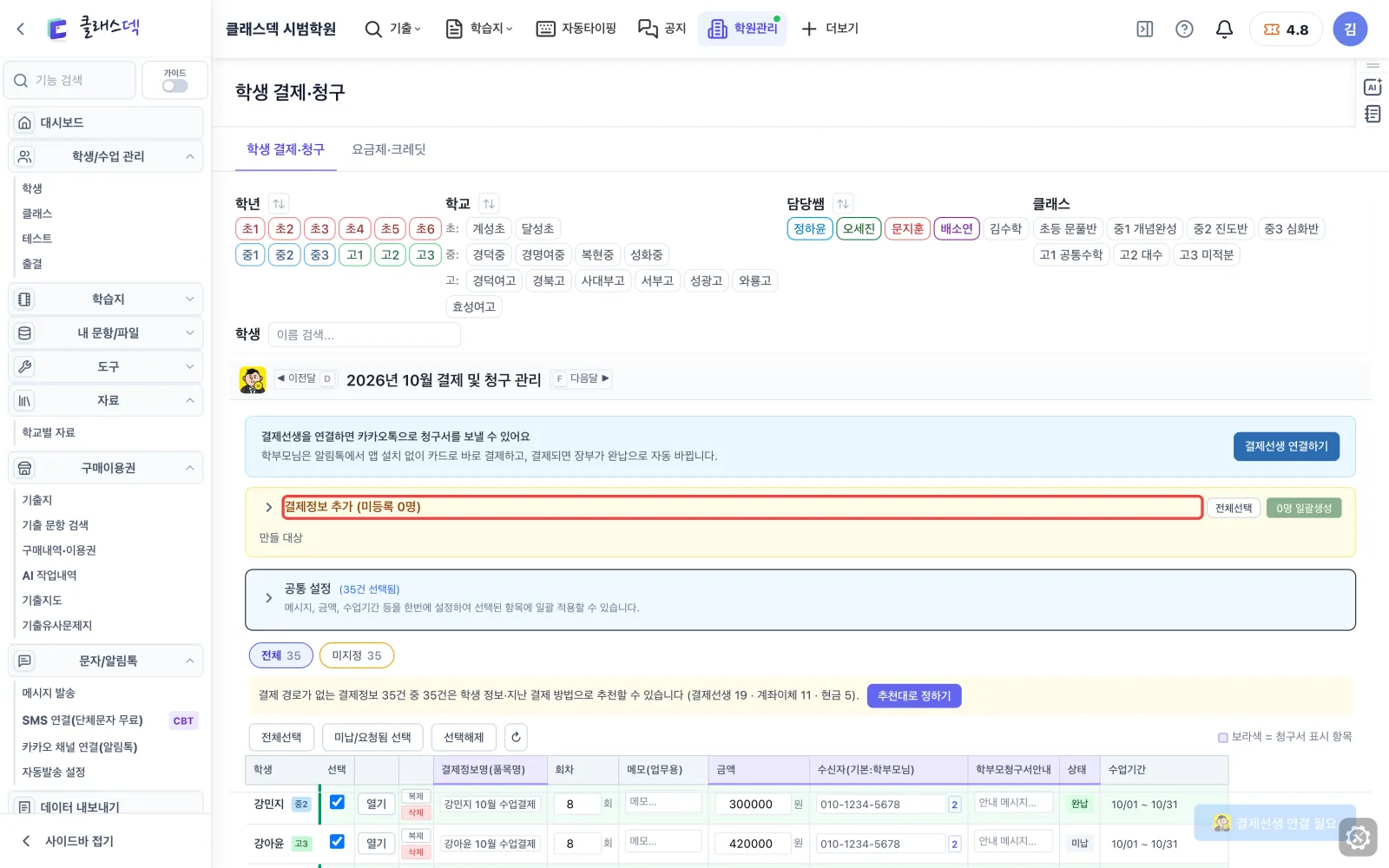Open the list document icon on the right edge
The image size is (1389, 868).
(x=1373, y=114)
